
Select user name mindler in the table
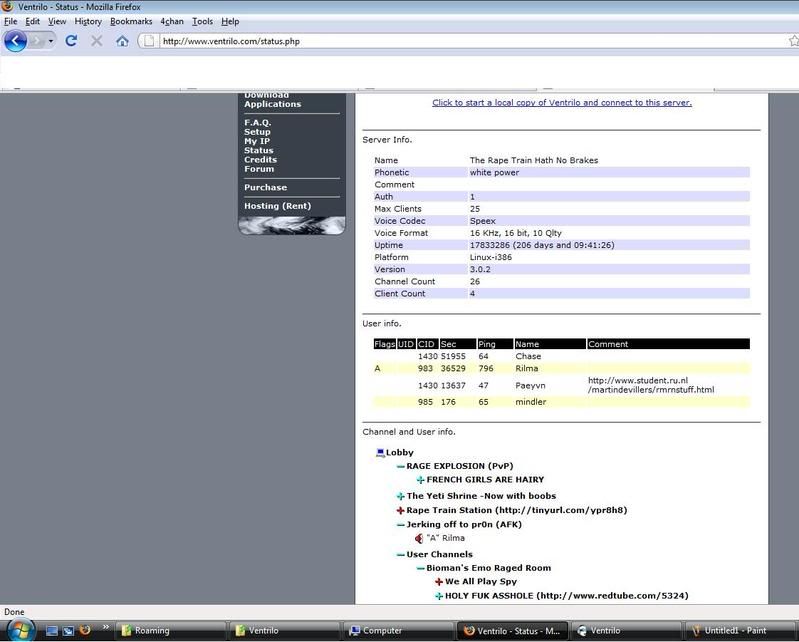tap(530, 402)
